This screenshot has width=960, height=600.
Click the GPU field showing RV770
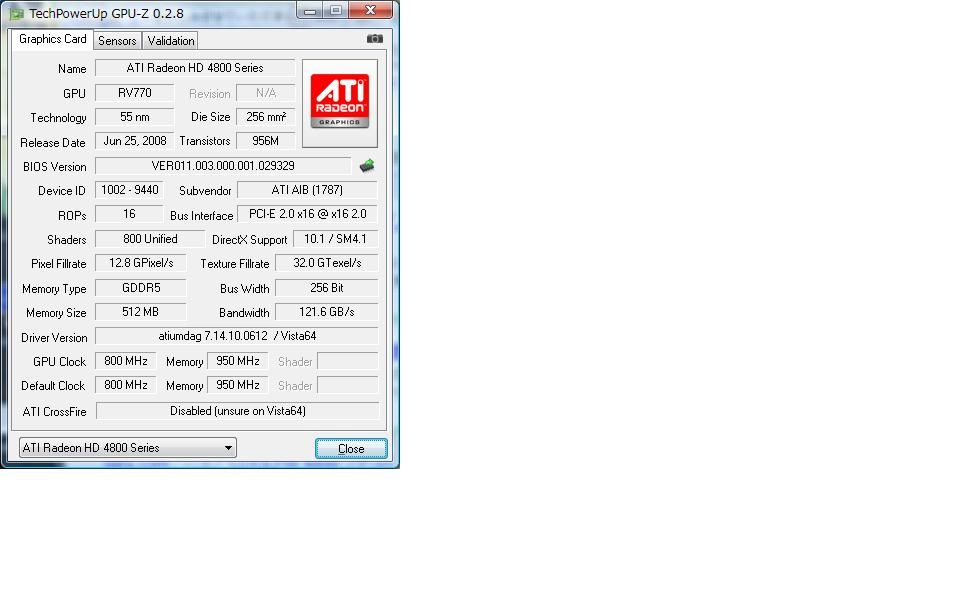pos(135,93)
